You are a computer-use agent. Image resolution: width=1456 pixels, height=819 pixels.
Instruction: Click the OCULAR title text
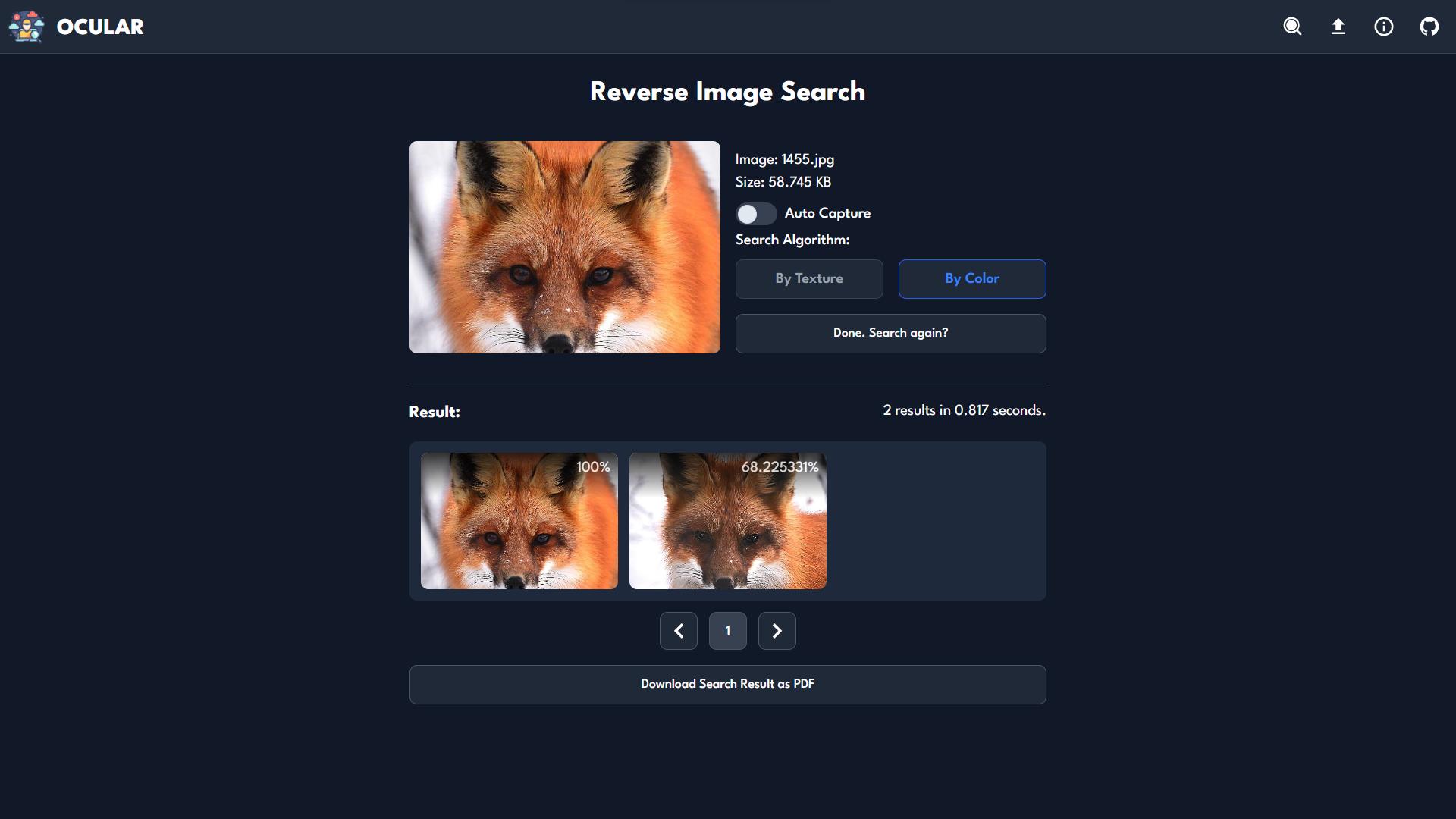click(100, 27)
